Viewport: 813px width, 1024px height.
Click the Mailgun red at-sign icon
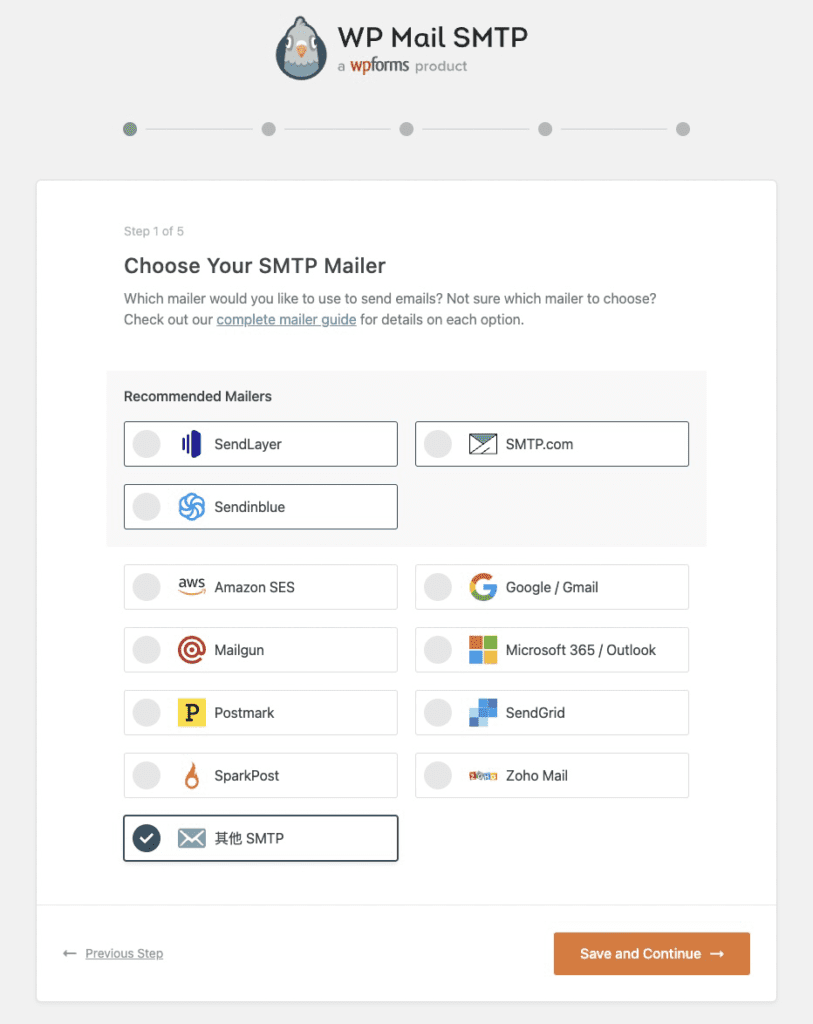point(191,650)
